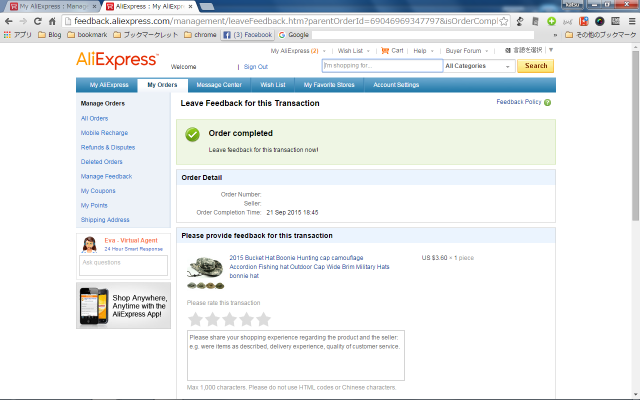Viewport: 640px width, 400px height.
Task: Open Deleted Orders link
Action: (101, 162)
